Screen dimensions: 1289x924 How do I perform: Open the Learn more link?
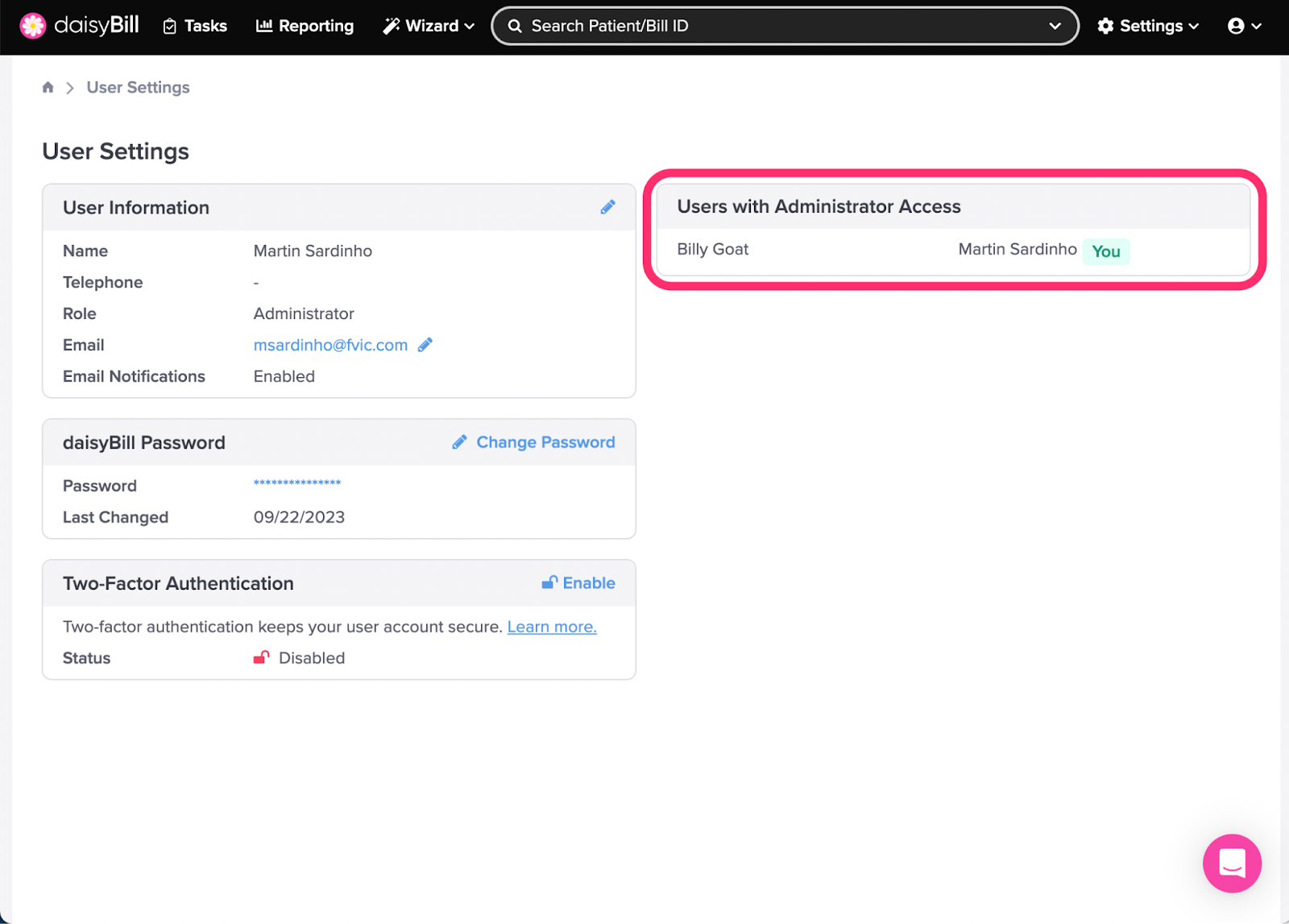click(552, 627)
